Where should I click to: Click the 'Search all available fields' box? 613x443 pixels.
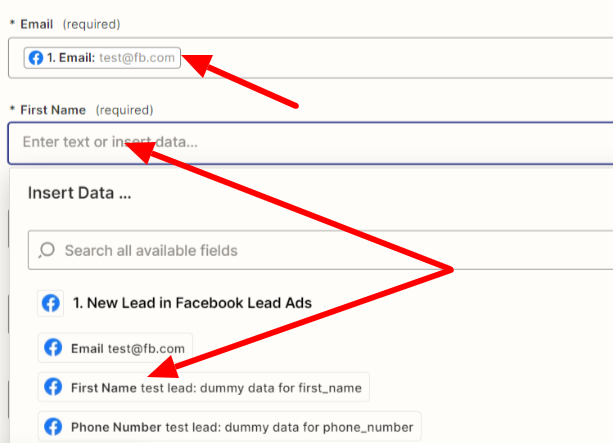(321, 250)
